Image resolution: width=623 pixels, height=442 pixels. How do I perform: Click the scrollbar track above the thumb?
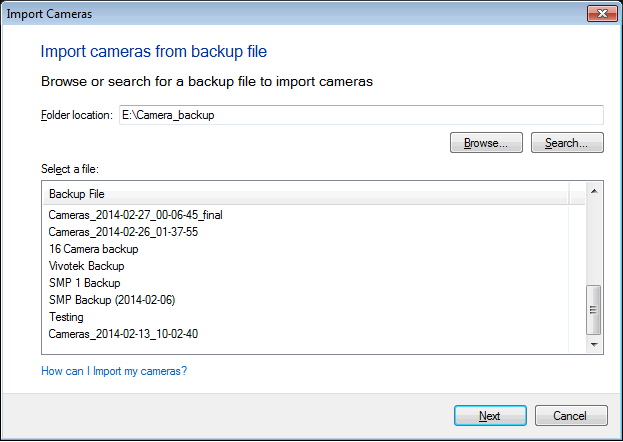click(594, 240)
